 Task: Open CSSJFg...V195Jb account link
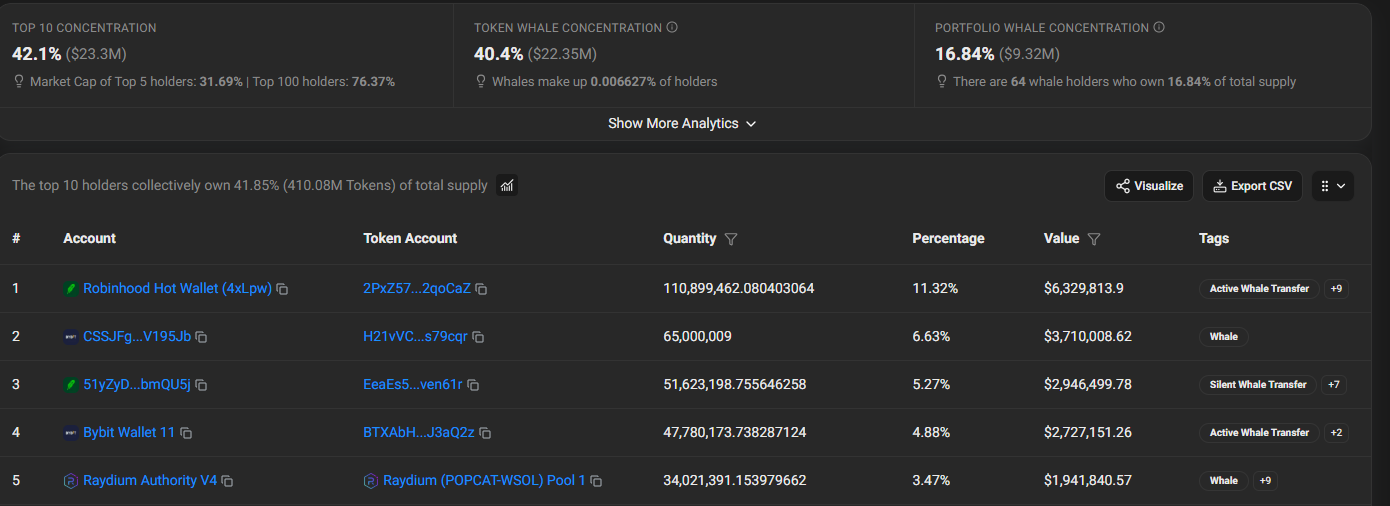click(137, 337)
